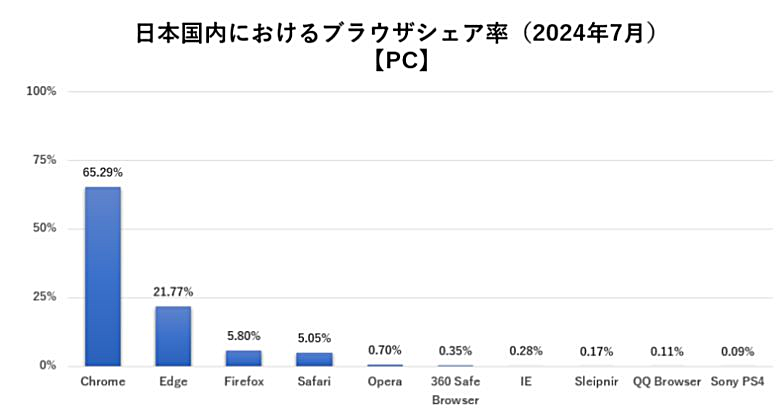Select the IE axis label
This screenshot has height=415, width=783.
click(x=526, y=382)
